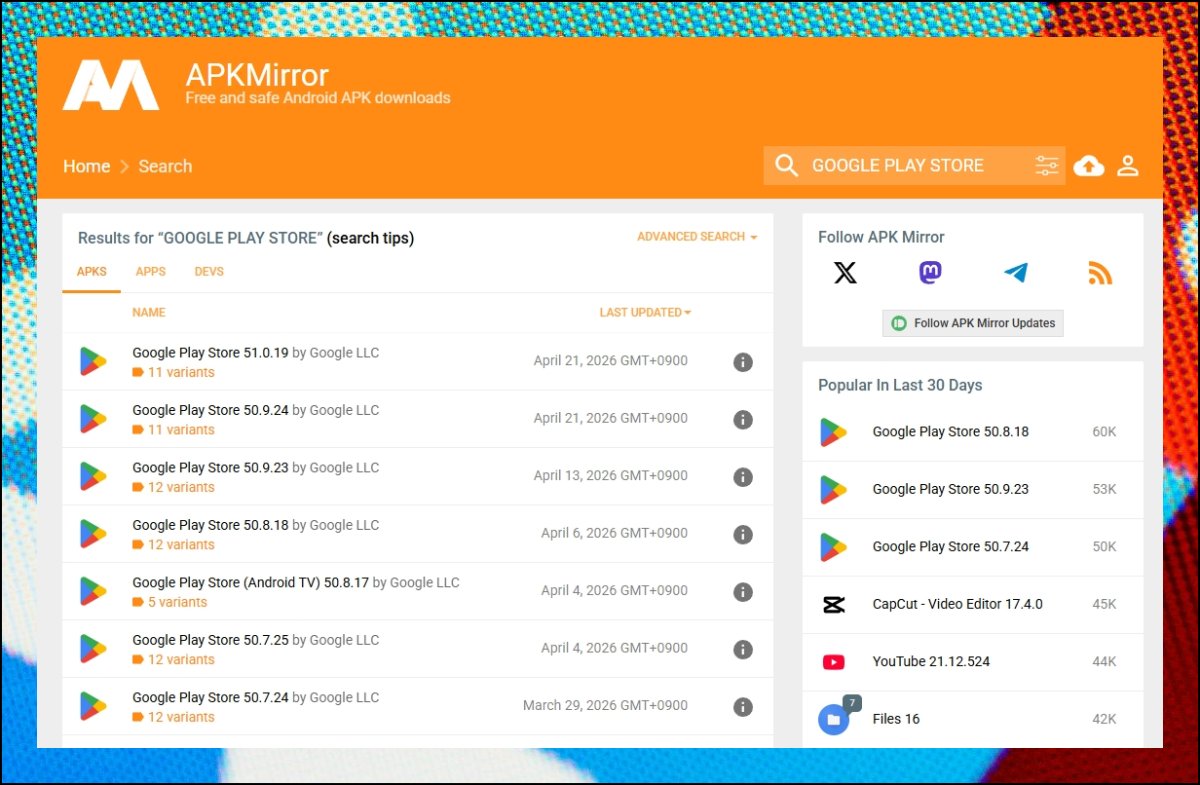This screenshot has height=785, width=1200.
Task: Open the Mastodon follow icon
Action: 930,272
